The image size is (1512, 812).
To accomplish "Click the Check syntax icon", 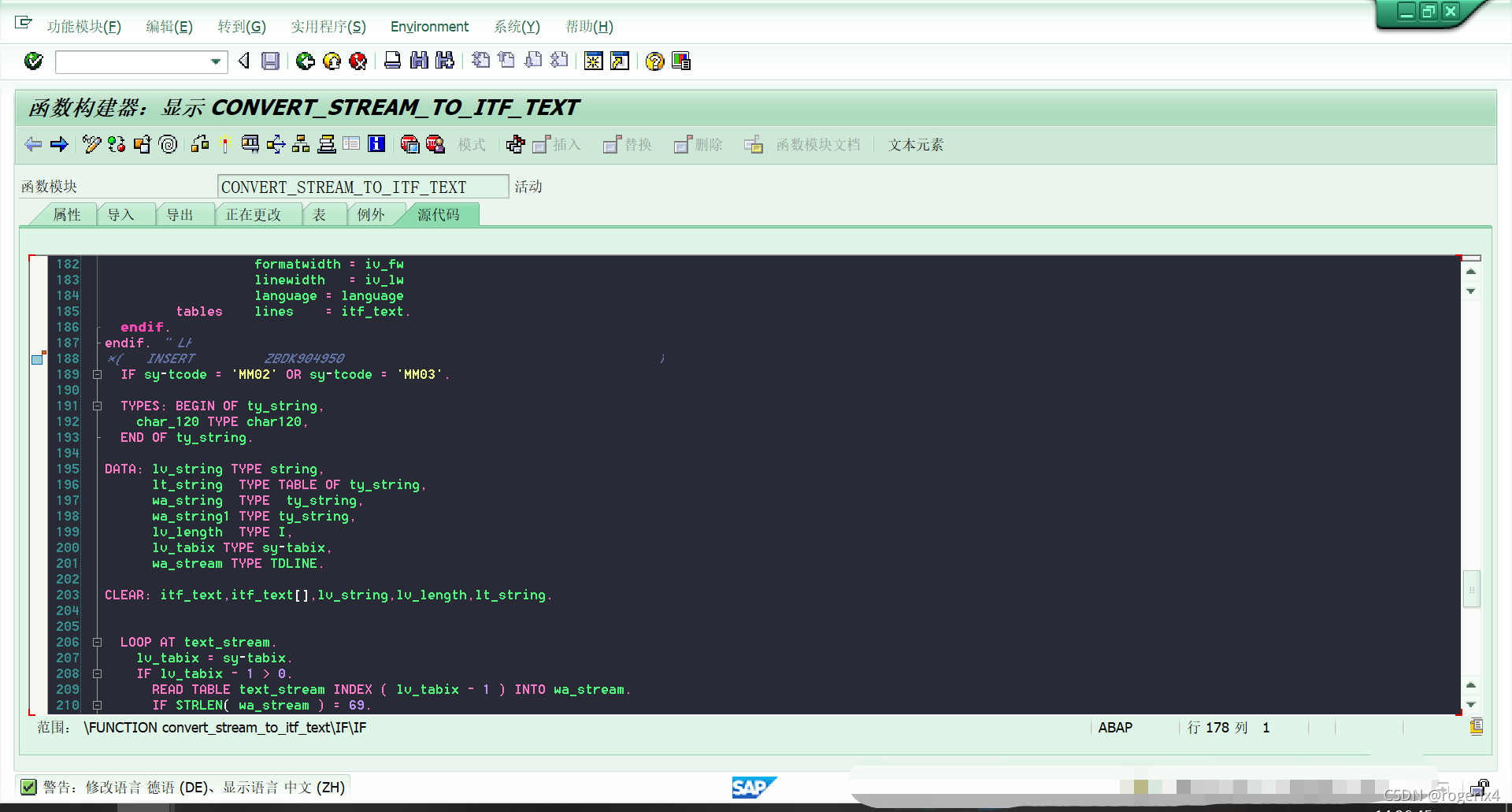I will coord(200,144).
